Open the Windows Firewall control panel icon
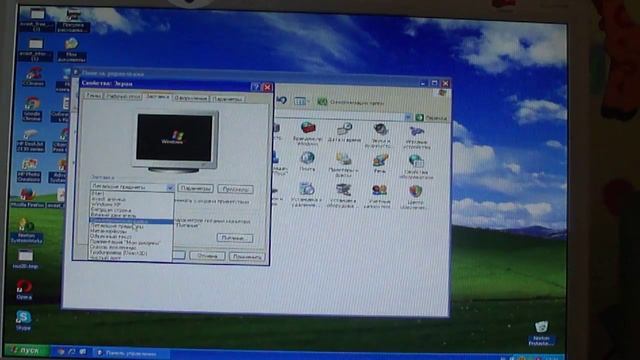This screenshot has width=640, height=360. pyautogui.click(x=308, y=133)
